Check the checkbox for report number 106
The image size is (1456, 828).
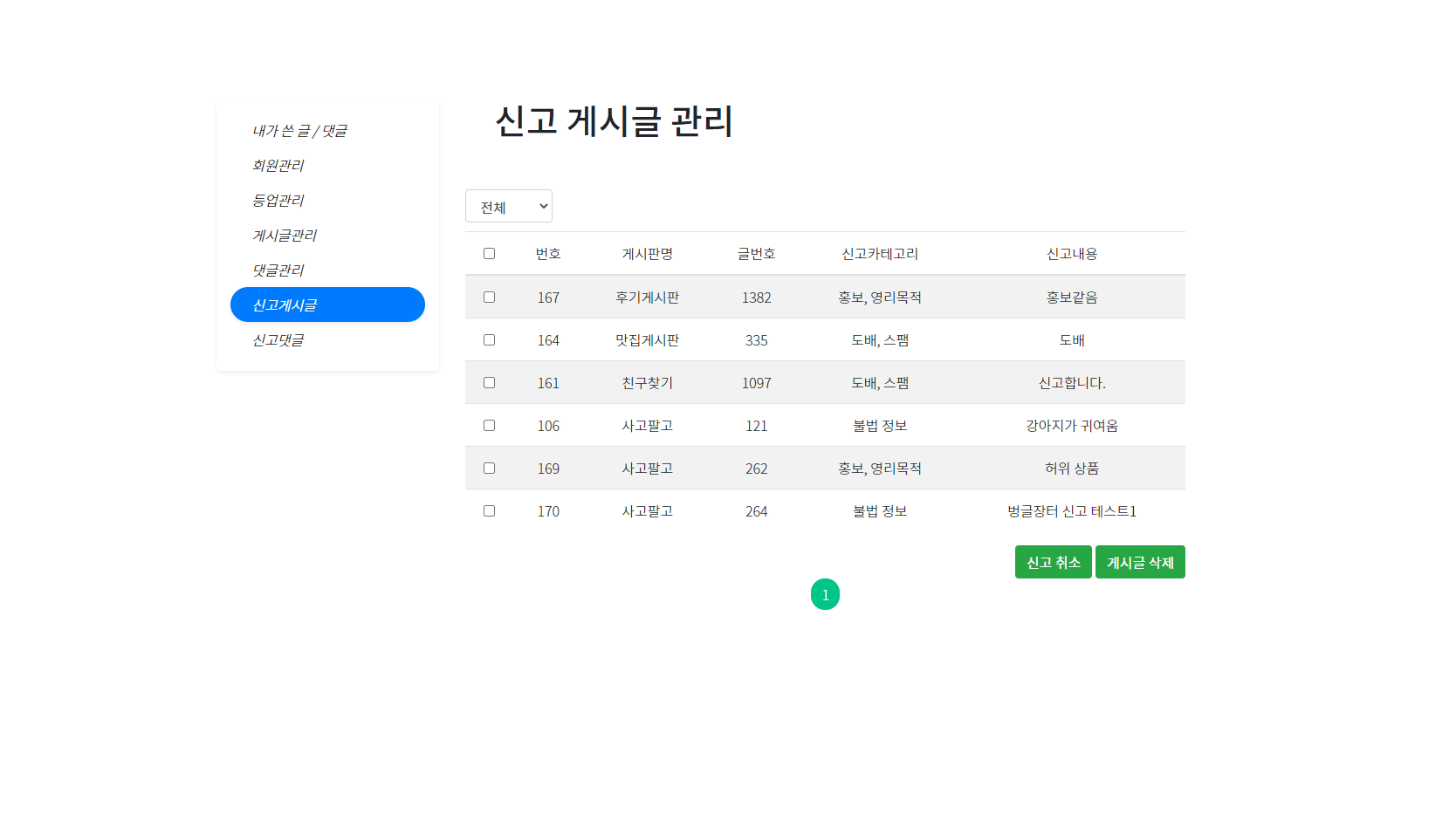pyautogui.click(x=489, y=425)
